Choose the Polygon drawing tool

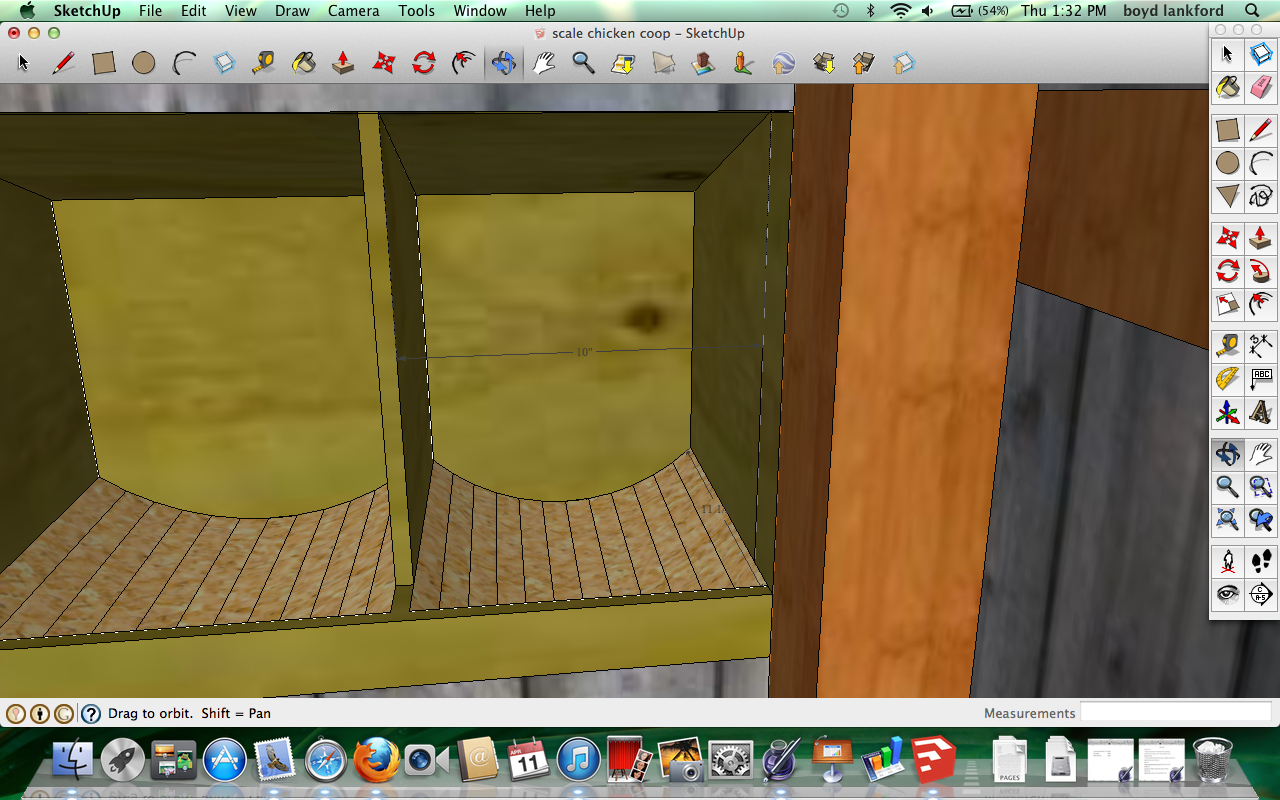click(1228, 196)
